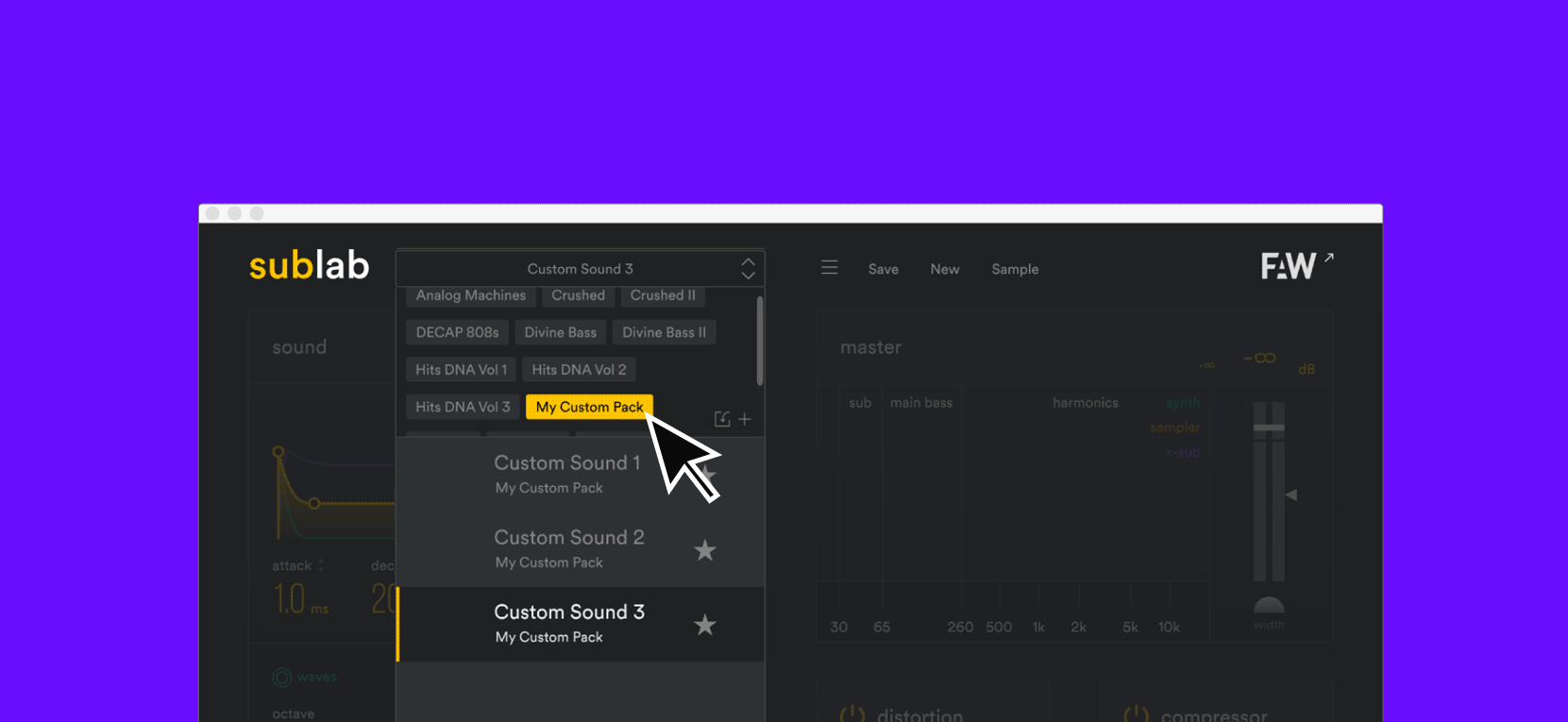Click the octave label
1568x722 pixels.
click(x=294, y=714)
